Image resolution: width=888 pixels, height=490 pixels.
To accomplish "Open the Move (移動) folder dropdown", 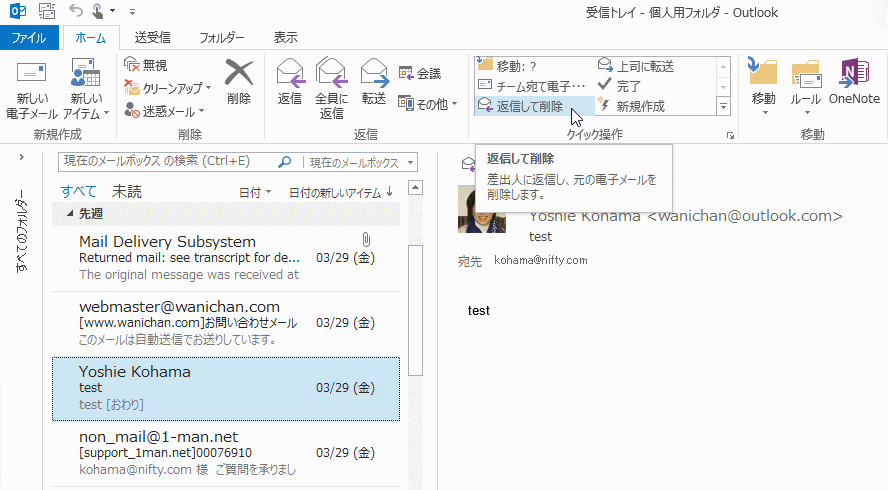I will (x=763, y=86).
